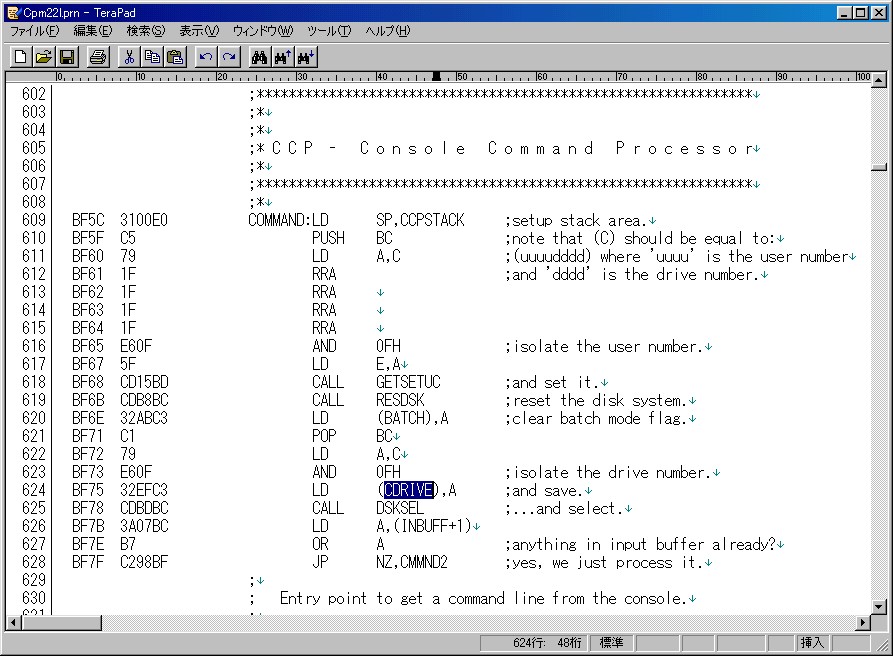Screen dimensions: 893x656
Task: Click line number 616 in the gutter
Action: tap(34, 346)
